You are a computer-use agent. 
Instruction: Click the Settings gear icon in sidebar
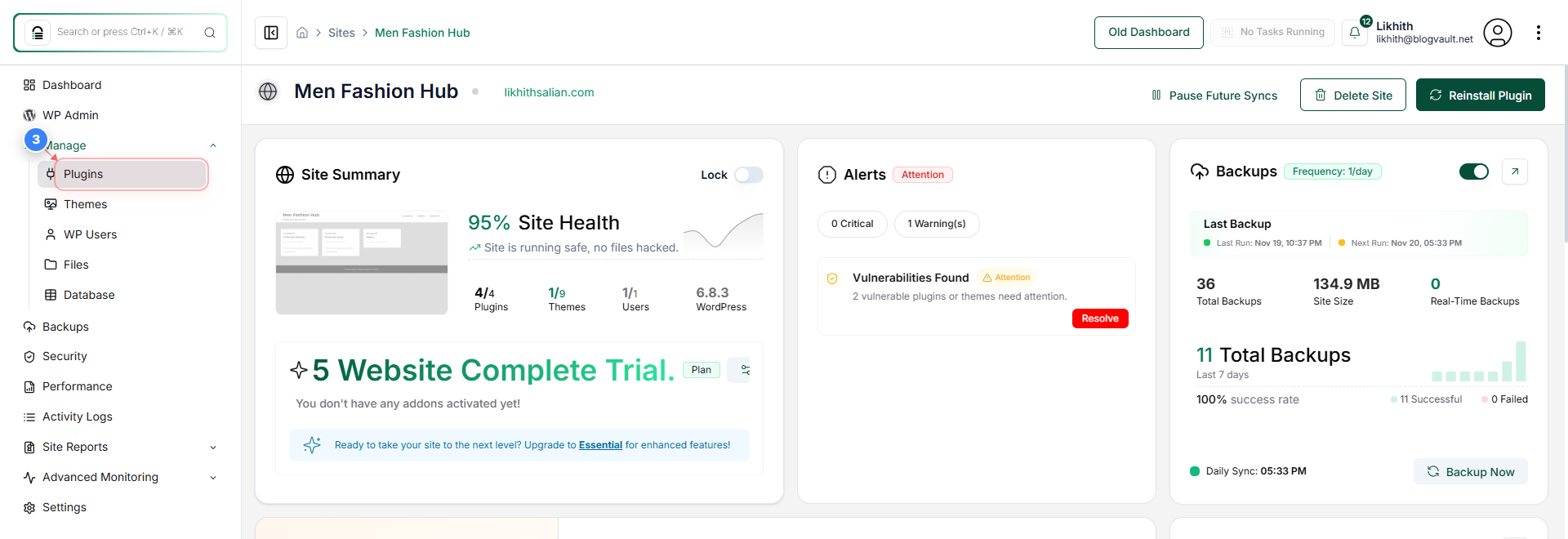click(x=29, y=508)
